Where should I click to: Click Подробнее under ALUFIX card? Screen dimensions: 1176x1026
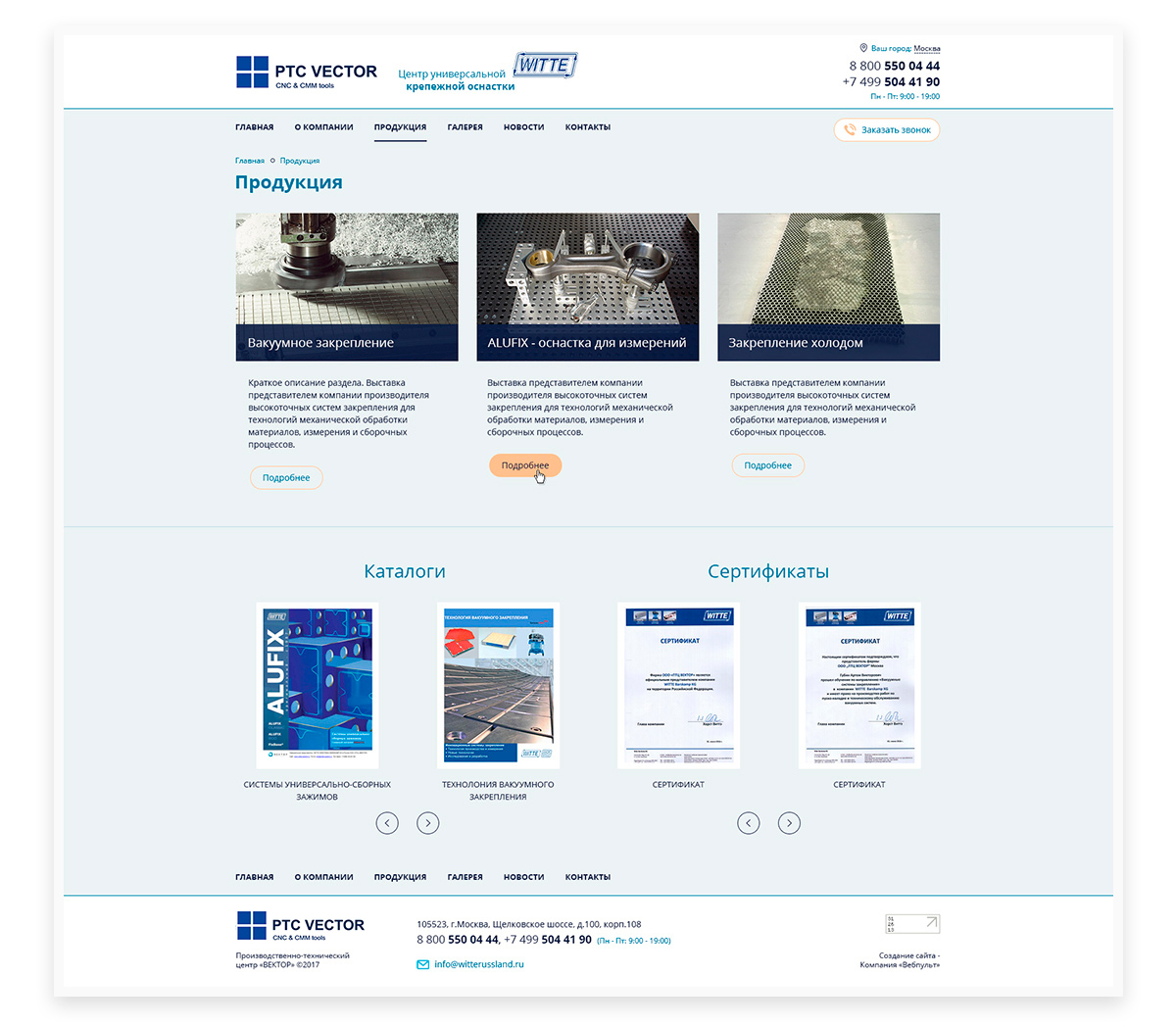tap(525, 465)
